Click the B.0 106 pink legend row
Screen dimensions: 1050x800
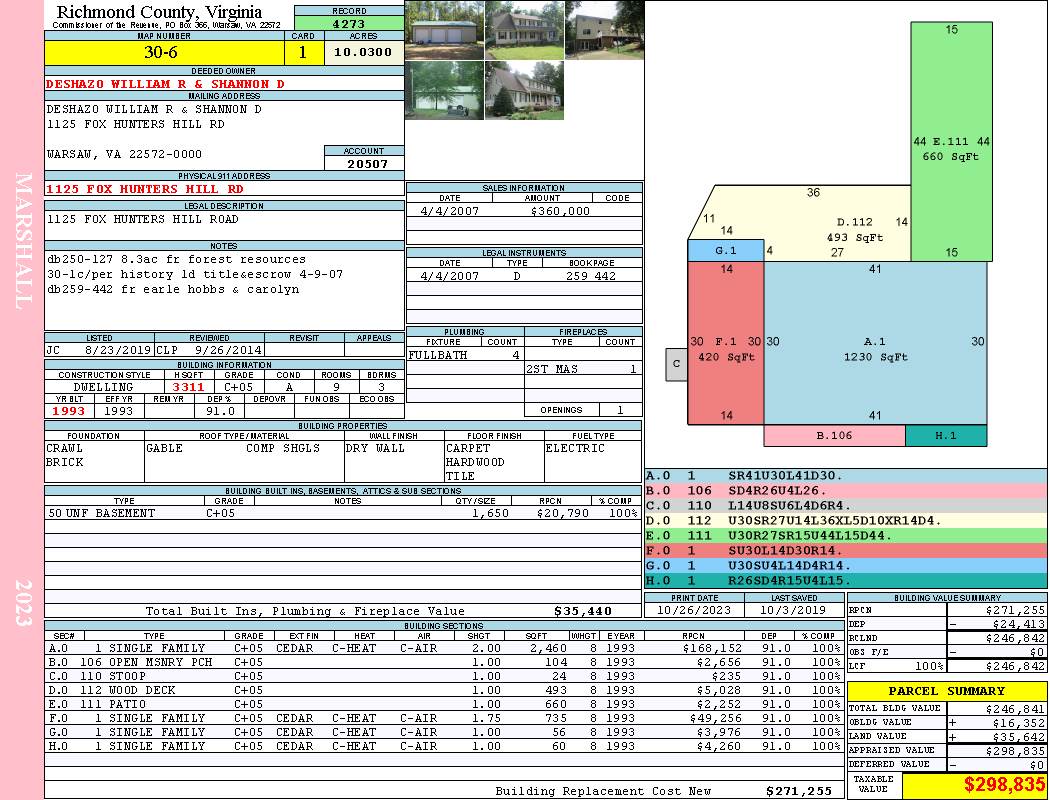[x=845, y=491]
